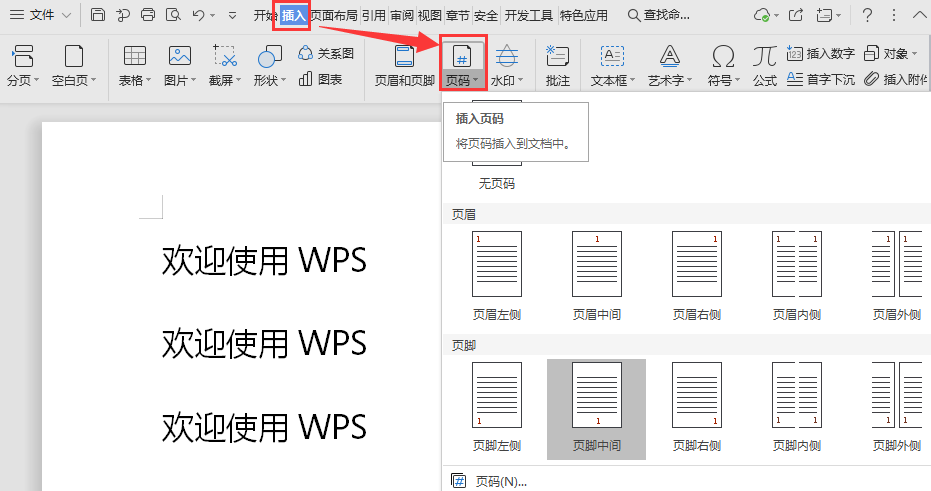Click the 插入数字 button
The height and width of the screenshot is (491, 931).
[821, 53]
